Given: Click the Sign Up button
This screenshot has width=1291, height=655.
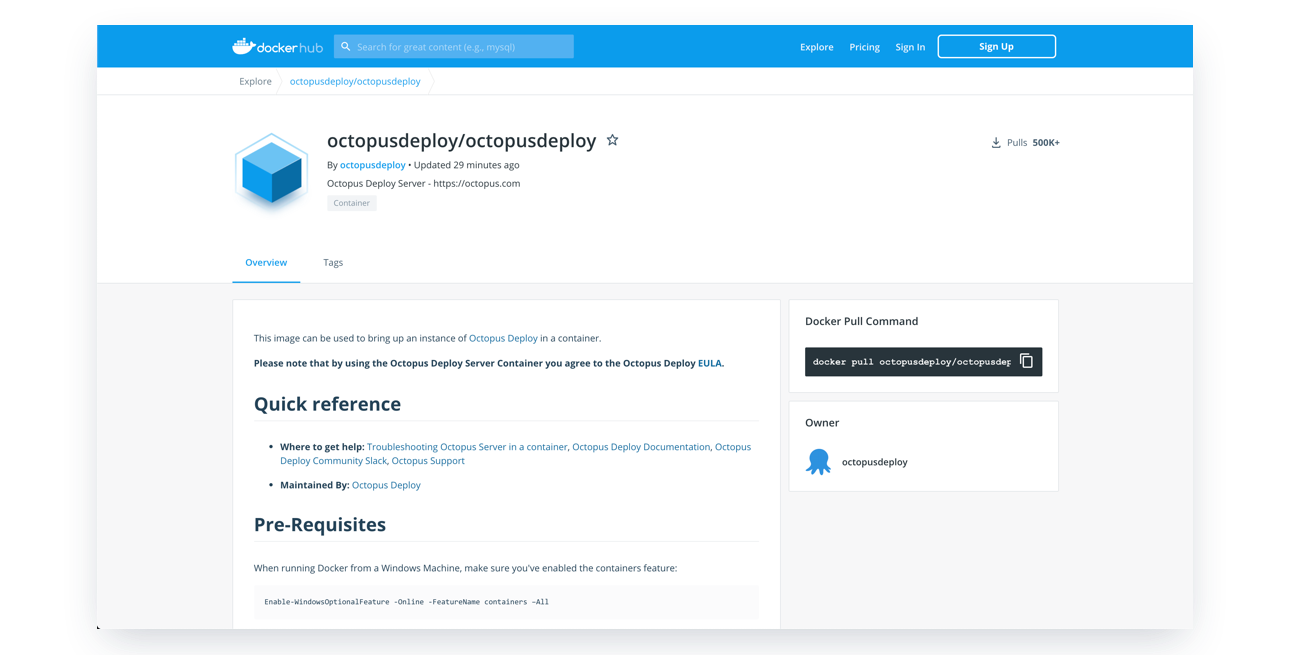Looking at the screenshot, I should coord(996,46).
